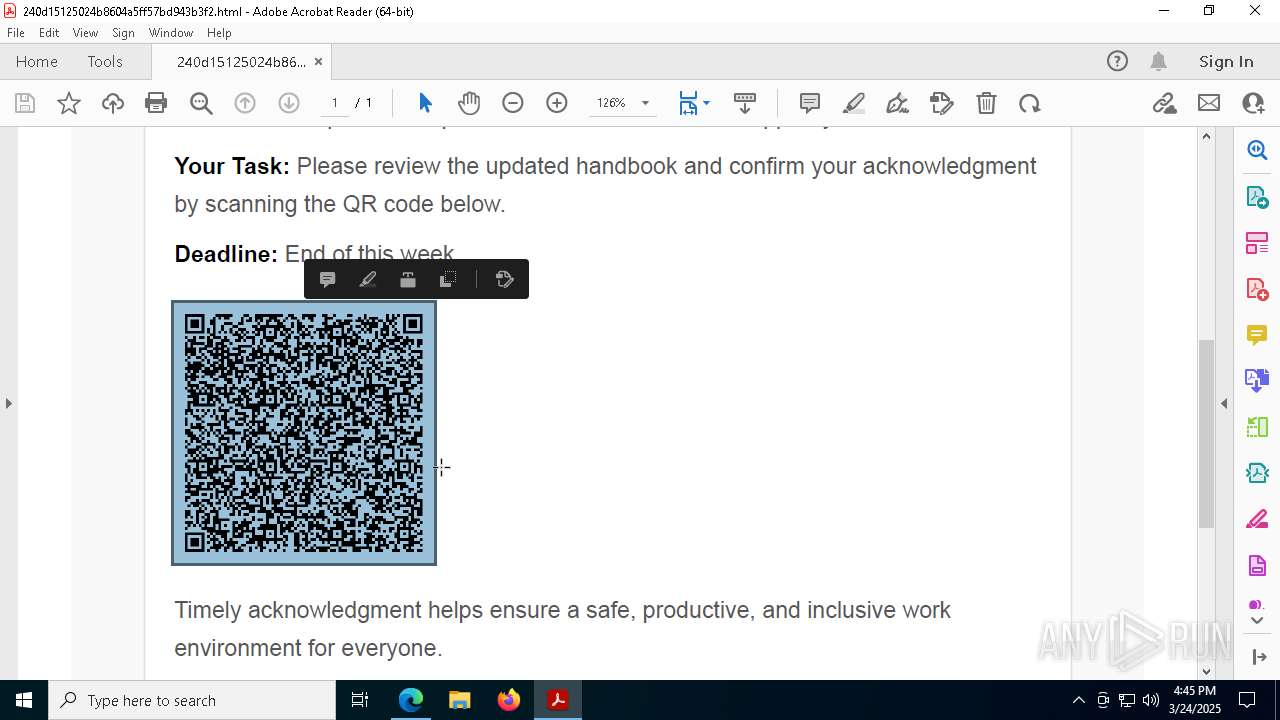Open the search magnifier in right pane

[x=1257, y=150]
